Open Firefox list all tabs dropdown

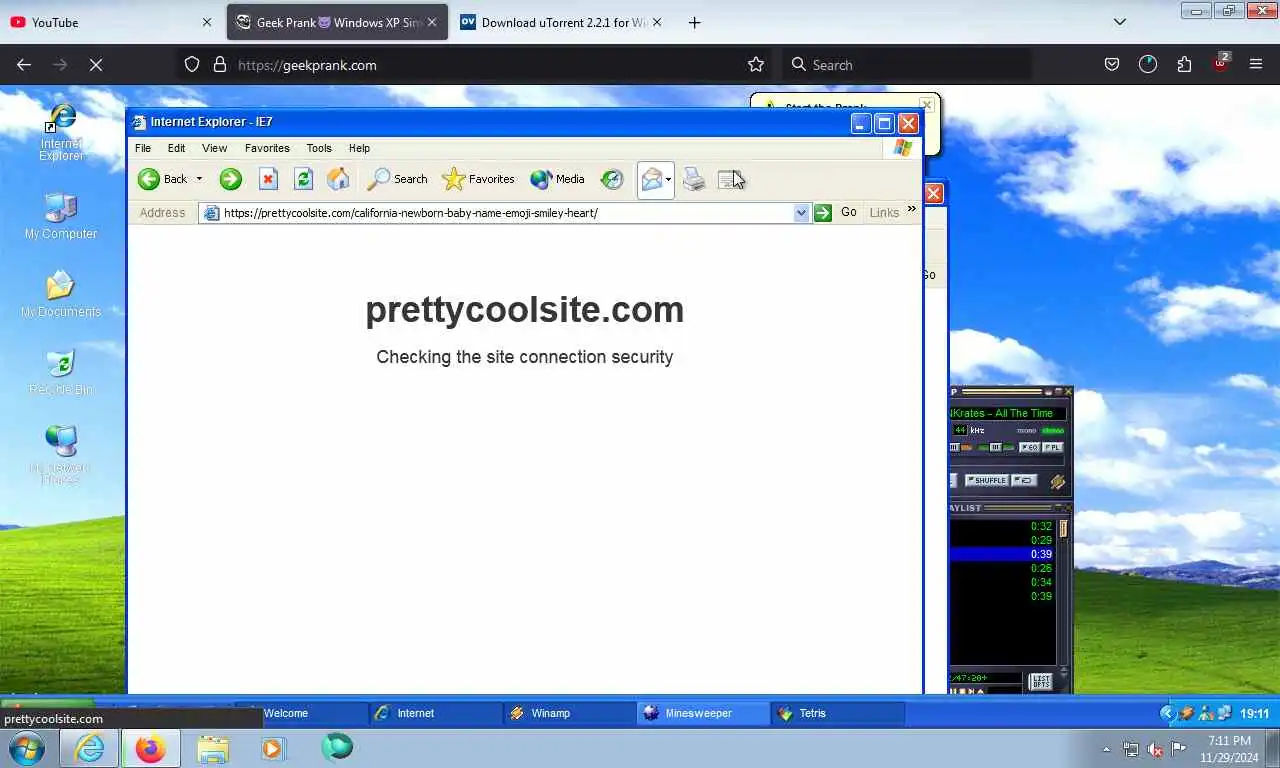click(x=1120, y=22)
